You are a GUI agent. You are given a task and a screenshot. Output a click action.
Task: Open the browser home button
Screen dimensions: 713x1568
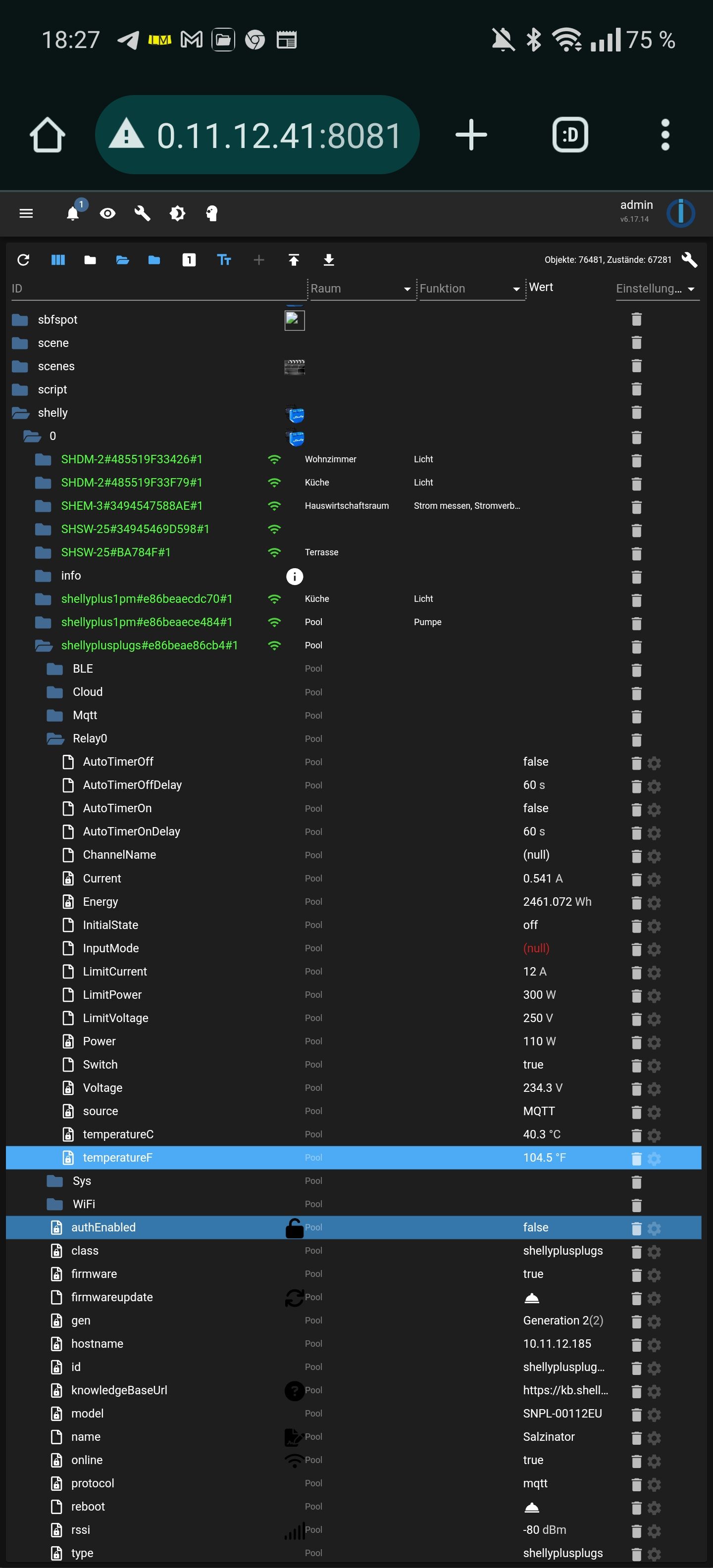(47, 135)
